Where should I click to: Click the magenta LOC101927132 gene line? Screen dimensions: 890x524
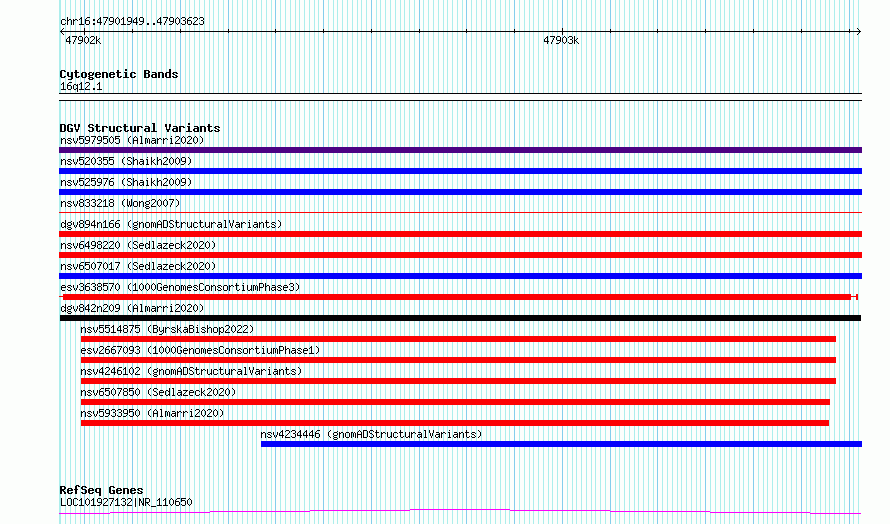460,512
